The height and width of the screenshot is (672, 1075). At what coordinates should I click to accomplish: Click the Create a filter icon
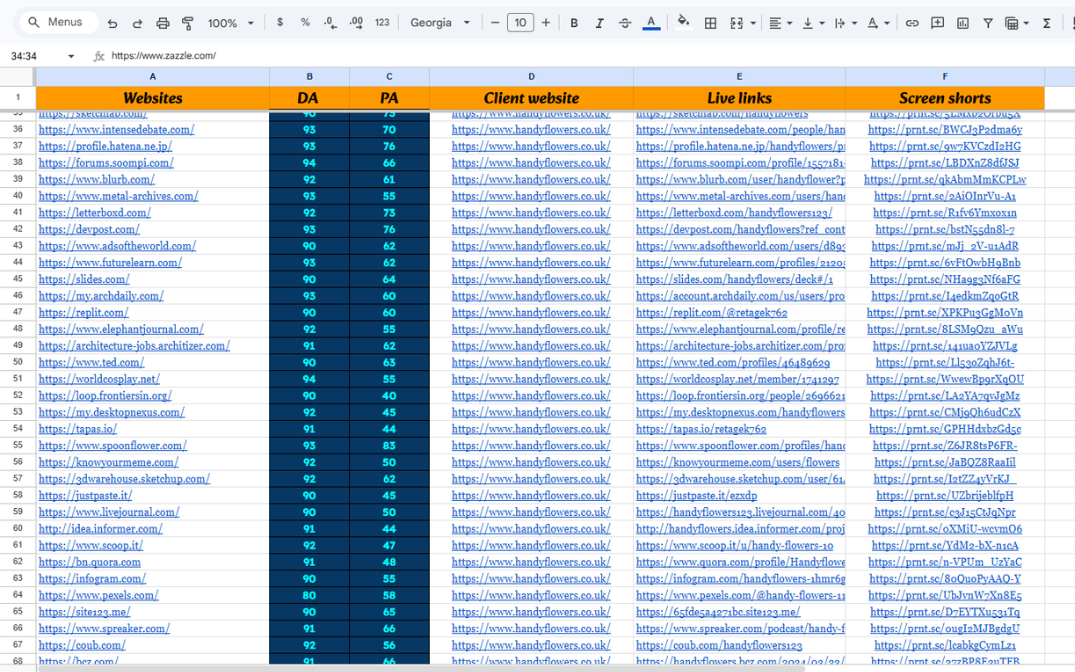coord(987,23)
